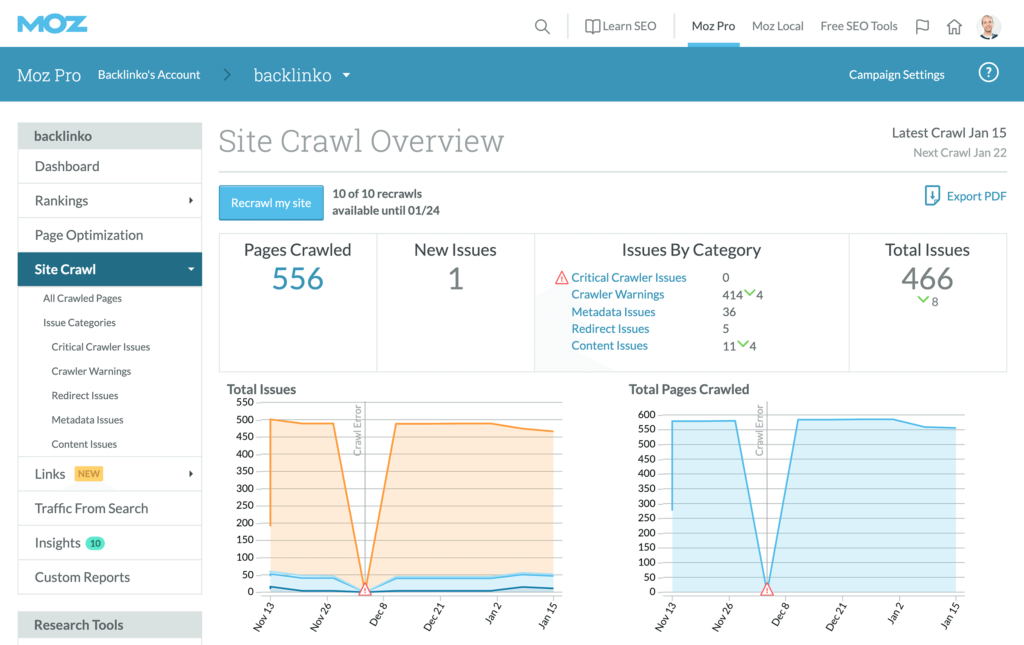Click Recrawl my site button

(271, 203)
